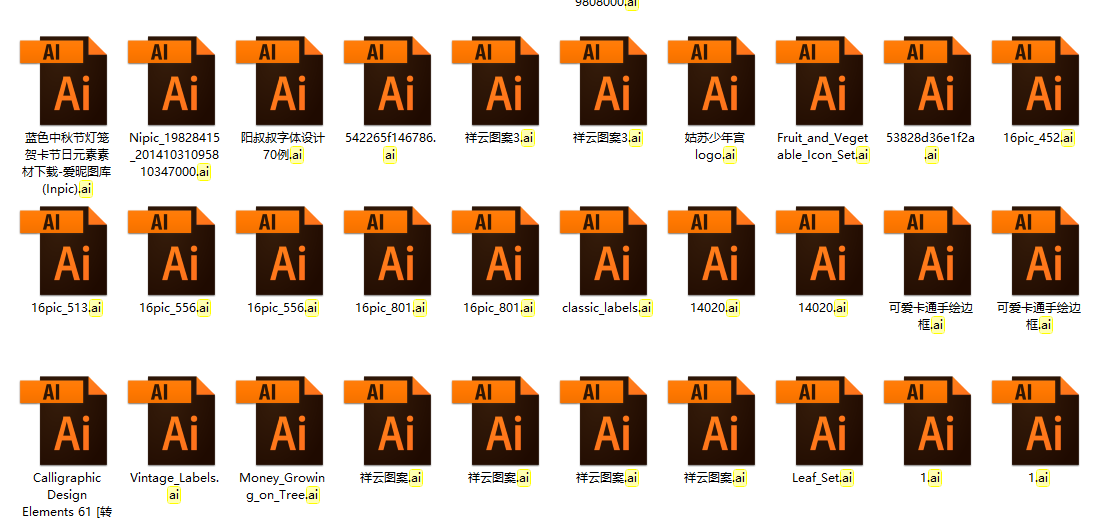Select the 14020.ai icon beside classic_labels.ai
This screenshot has width=1095, height=518.
(x=712, y=251)
